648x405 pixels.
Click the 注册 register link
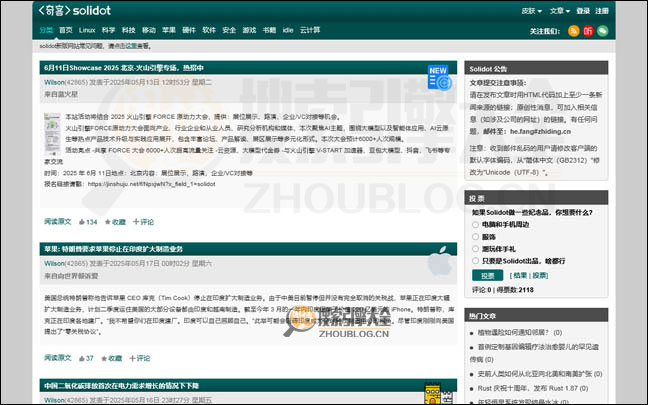tap(602, 11)
